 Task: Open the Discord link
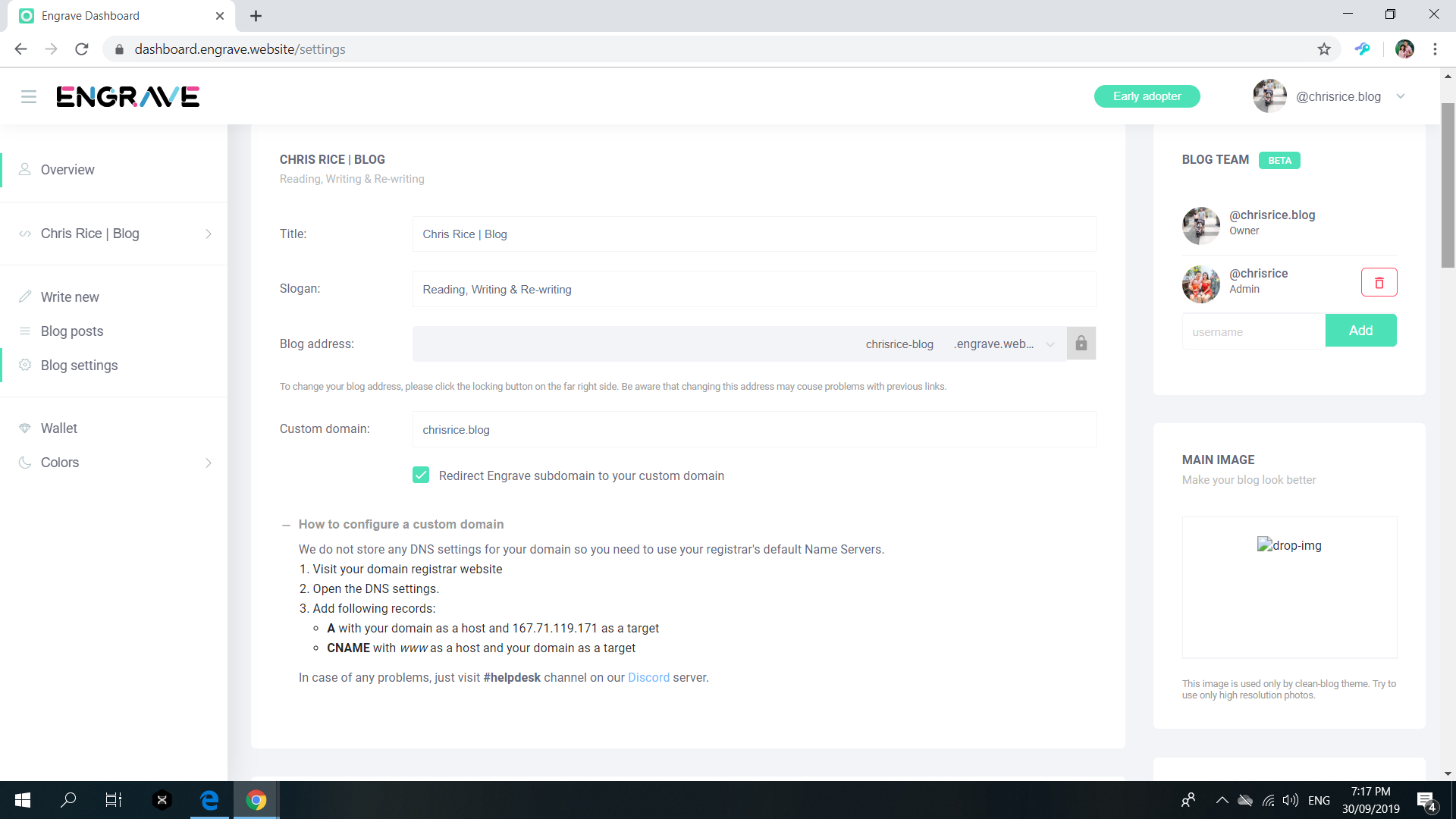click(648, 677)
